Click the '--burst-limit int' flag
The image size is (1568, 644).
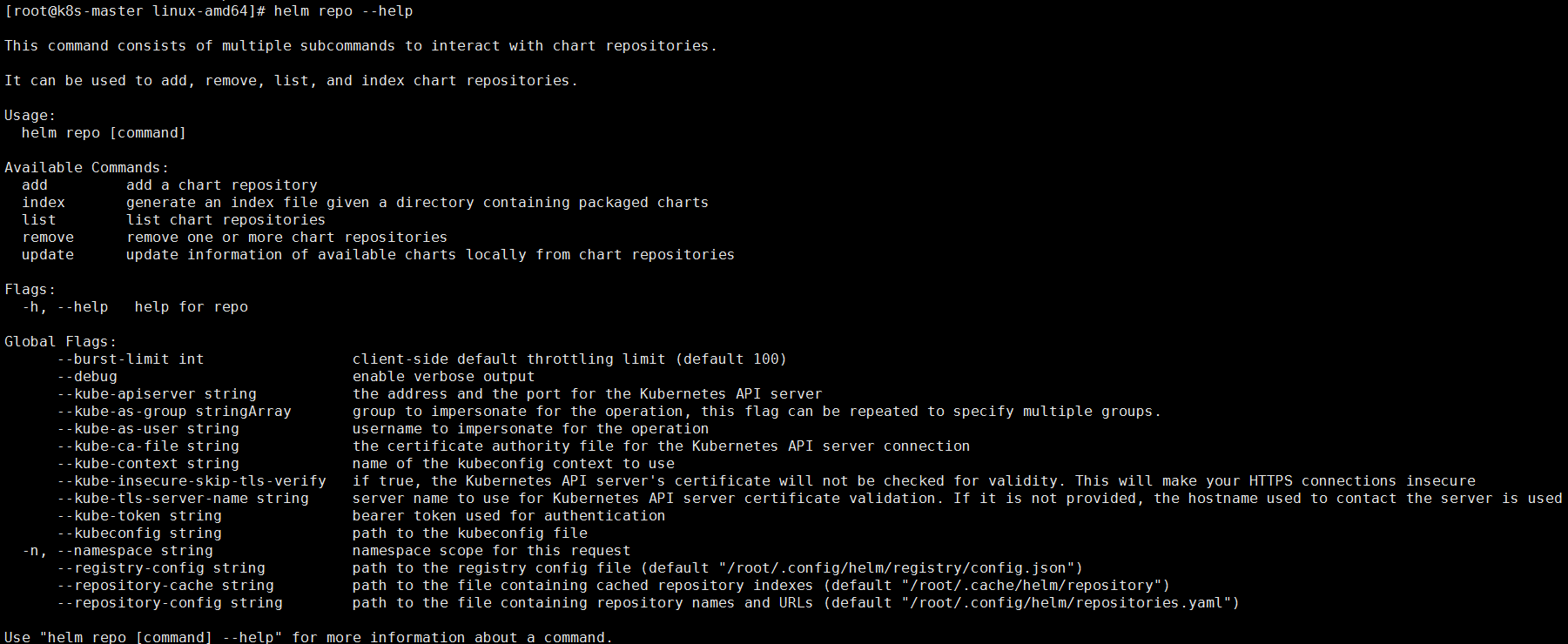[131, 359]
